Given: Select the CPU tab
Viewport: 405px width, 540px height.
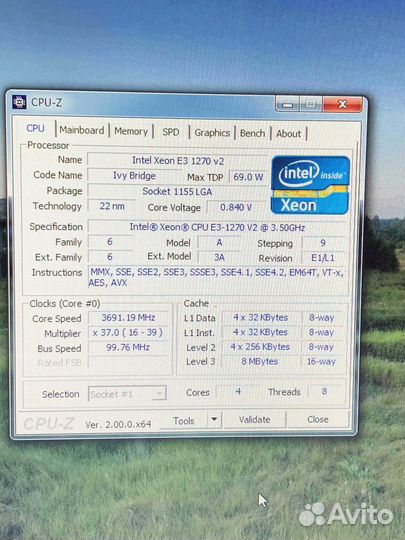Looking at the screenshot, I should tap(35, 128).
